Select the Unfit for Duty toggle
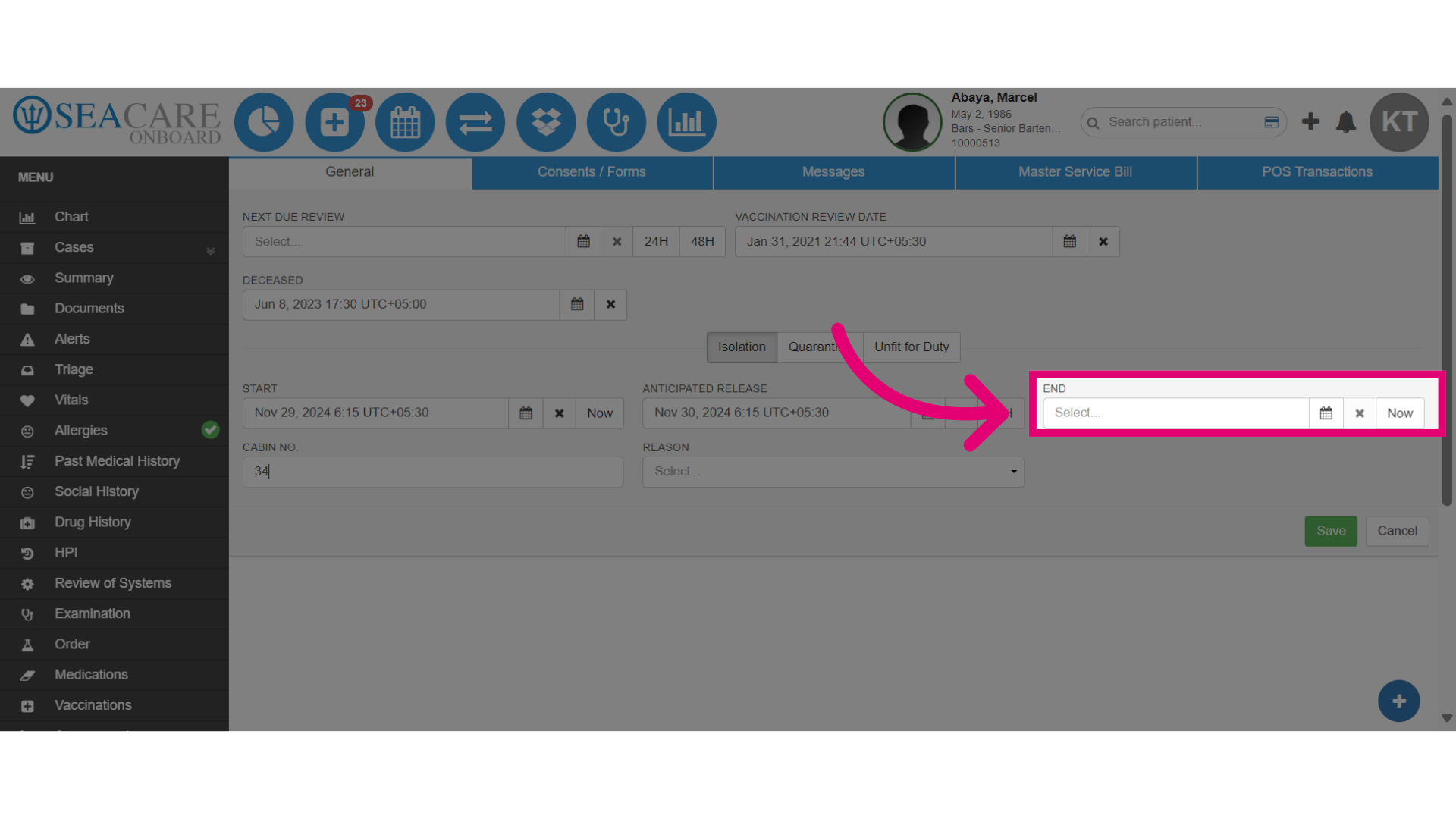This screenshot has height=819, width=1456. coord(912,347)
